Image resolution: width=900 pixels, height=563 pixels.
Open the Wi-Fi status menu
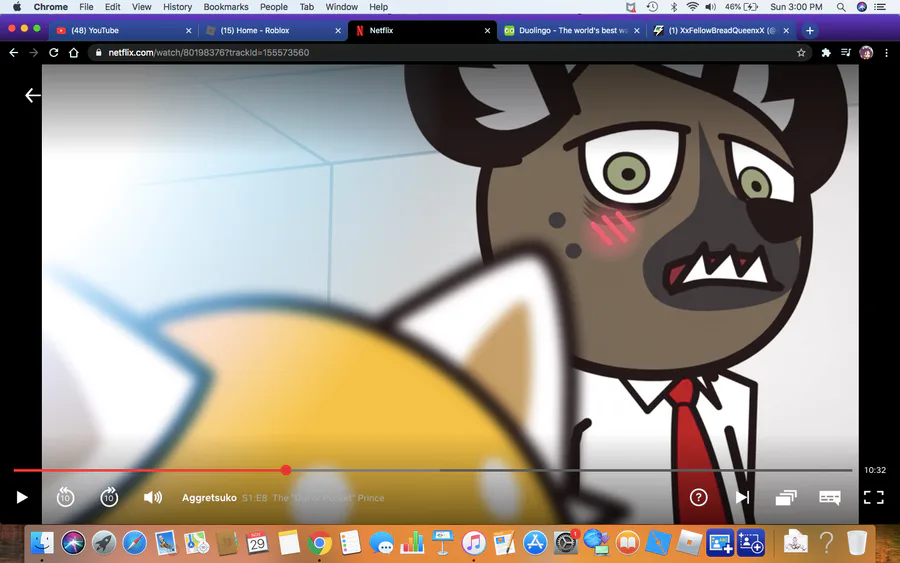pyautogui.click(x=693, y=7)
